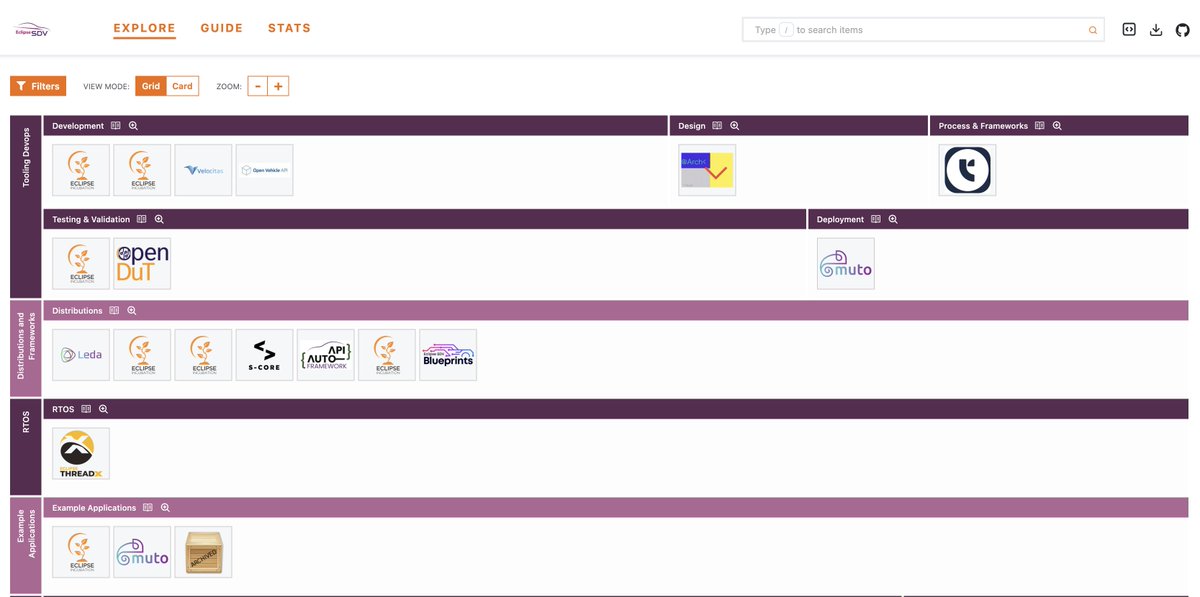This screenshot has height=597, width=1200.
Task: Click the magnifier icon beside Development
Action: click(x=133, y=126)
